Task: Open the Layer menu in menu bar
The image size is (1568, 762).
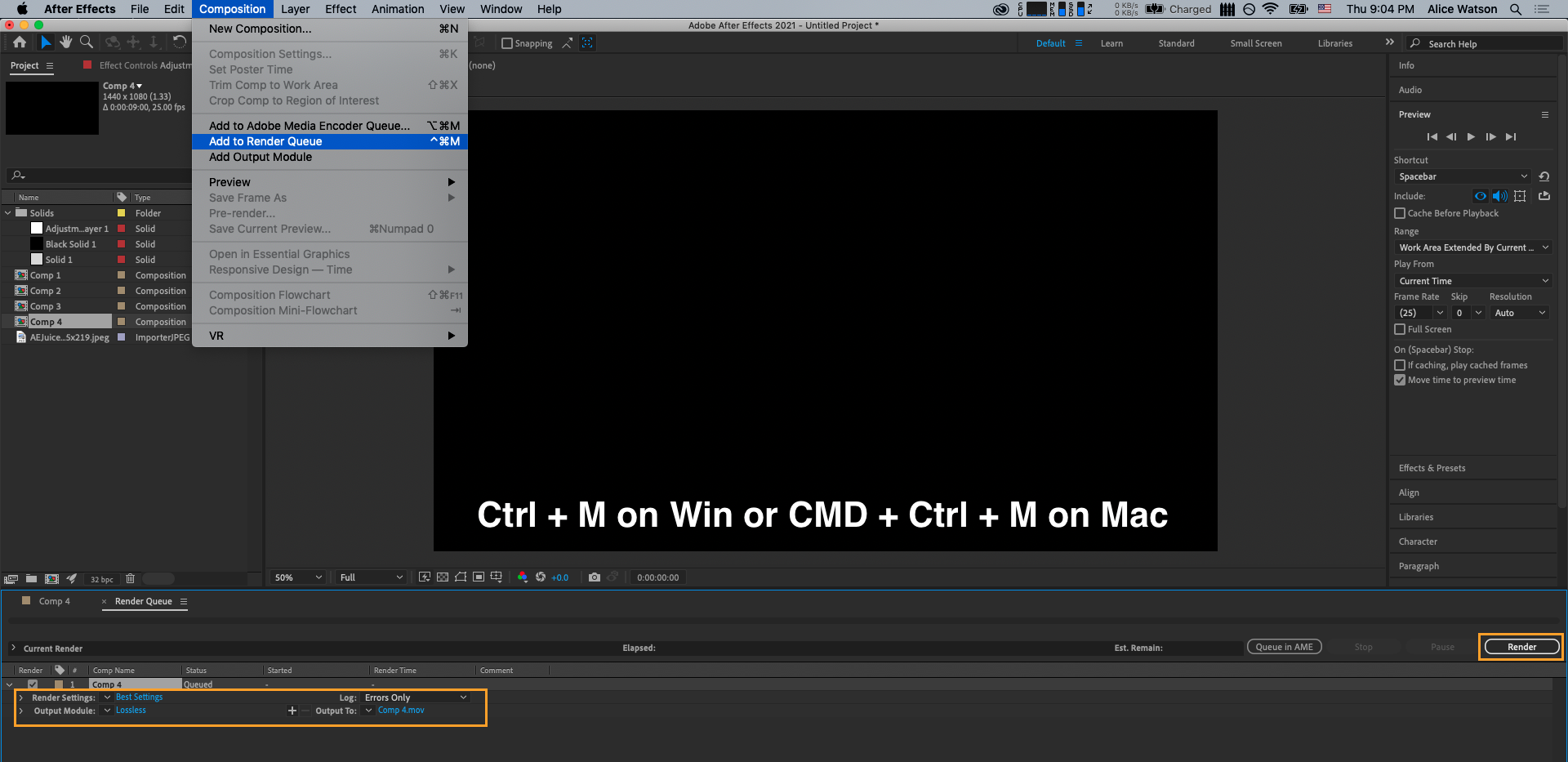Action: pyautogui.click(x=295, y=9)
